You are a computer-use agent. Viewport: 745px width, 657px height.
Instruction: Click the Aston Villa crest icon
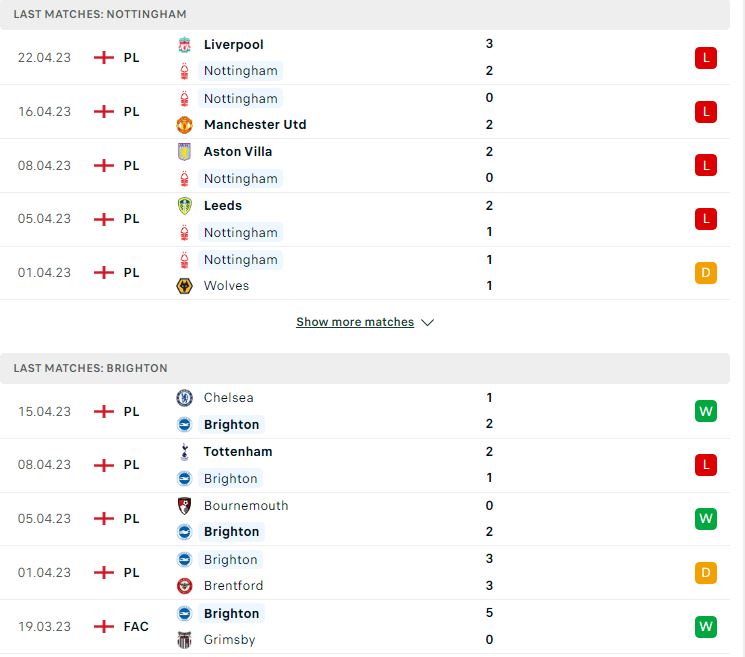pyautogui.click(x=184, y=152)
